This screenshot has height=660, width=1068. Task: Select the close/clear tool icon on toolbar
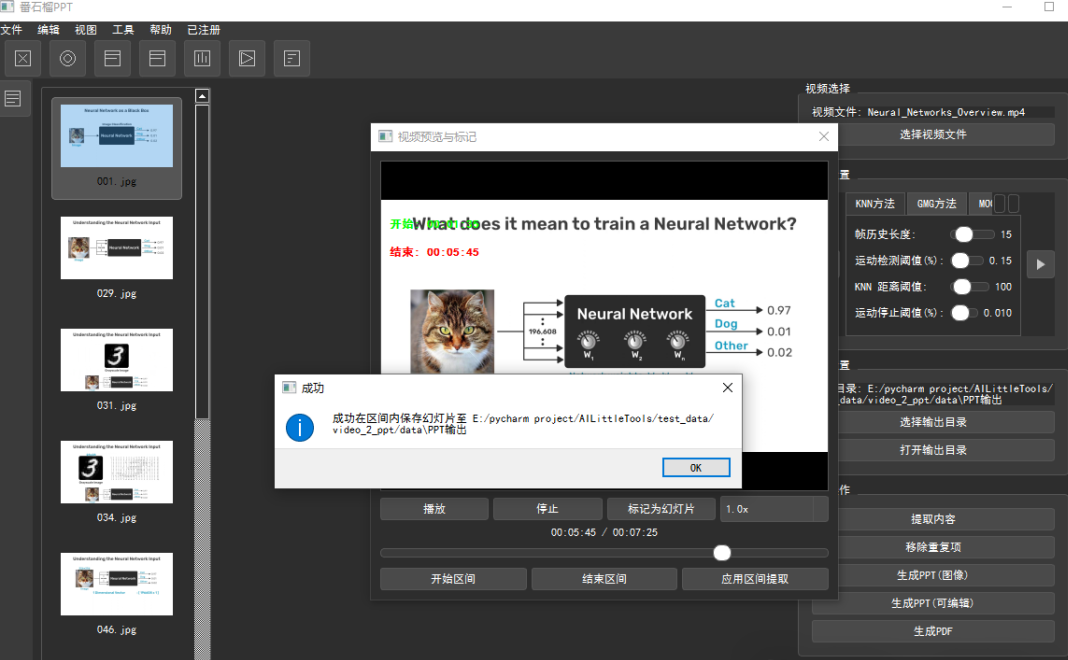pyautogui.click(x=22, y=58)
